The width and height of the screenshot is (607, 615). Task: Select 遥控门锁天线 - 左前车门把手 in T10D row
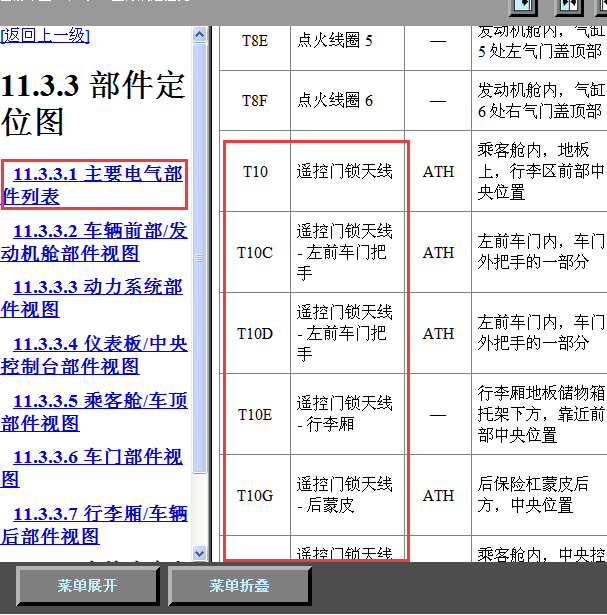pyautogui.click(x=347, y=333)
